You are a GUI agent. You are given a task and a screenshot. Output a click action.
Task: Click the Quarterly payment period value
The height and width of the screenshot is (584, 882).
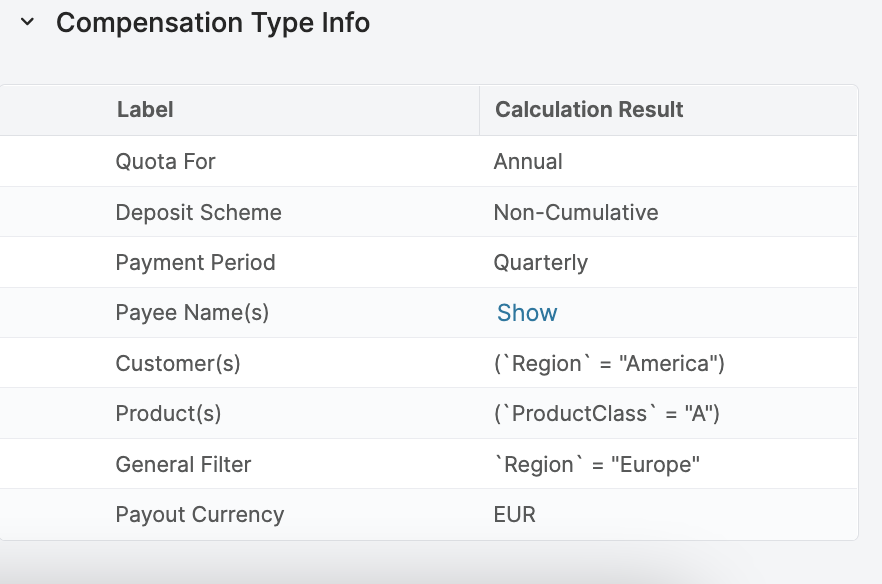[x=540, y=263]
